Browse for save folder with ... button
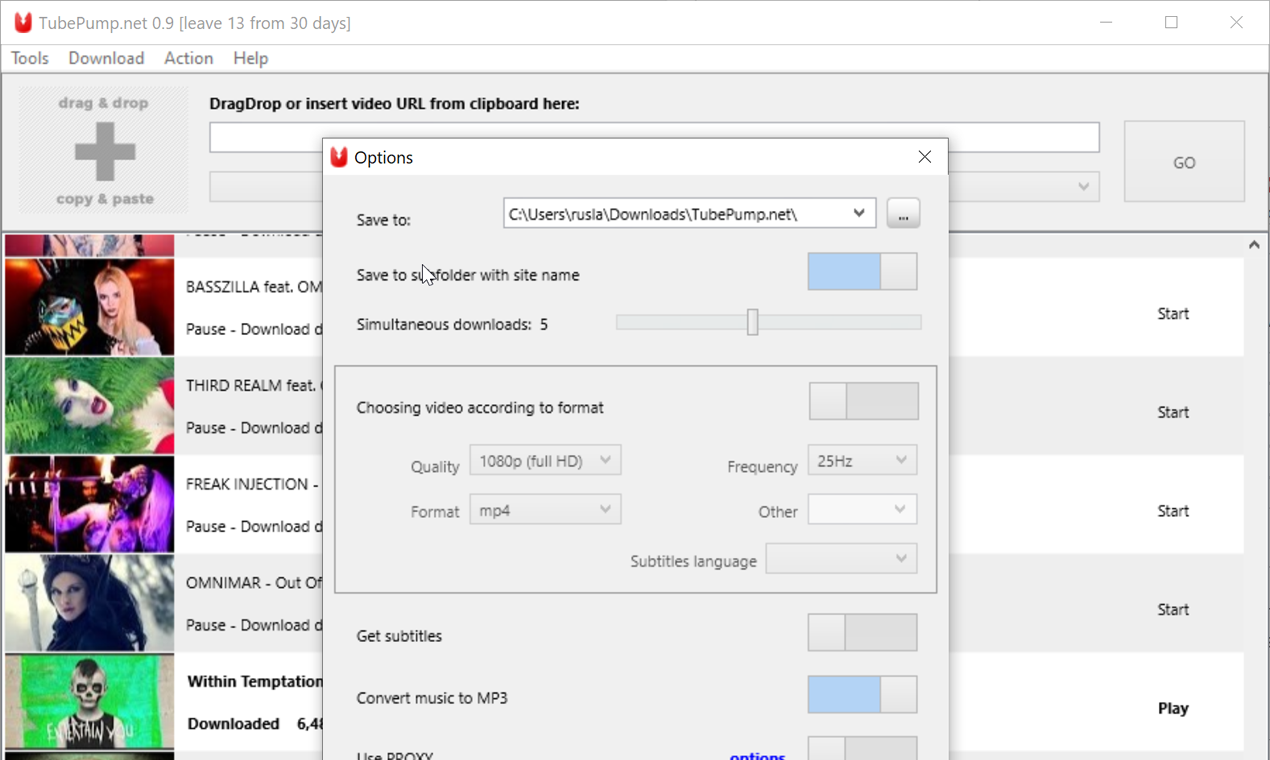This screenshot has height=760, width=1270. (x=903, y=214)
